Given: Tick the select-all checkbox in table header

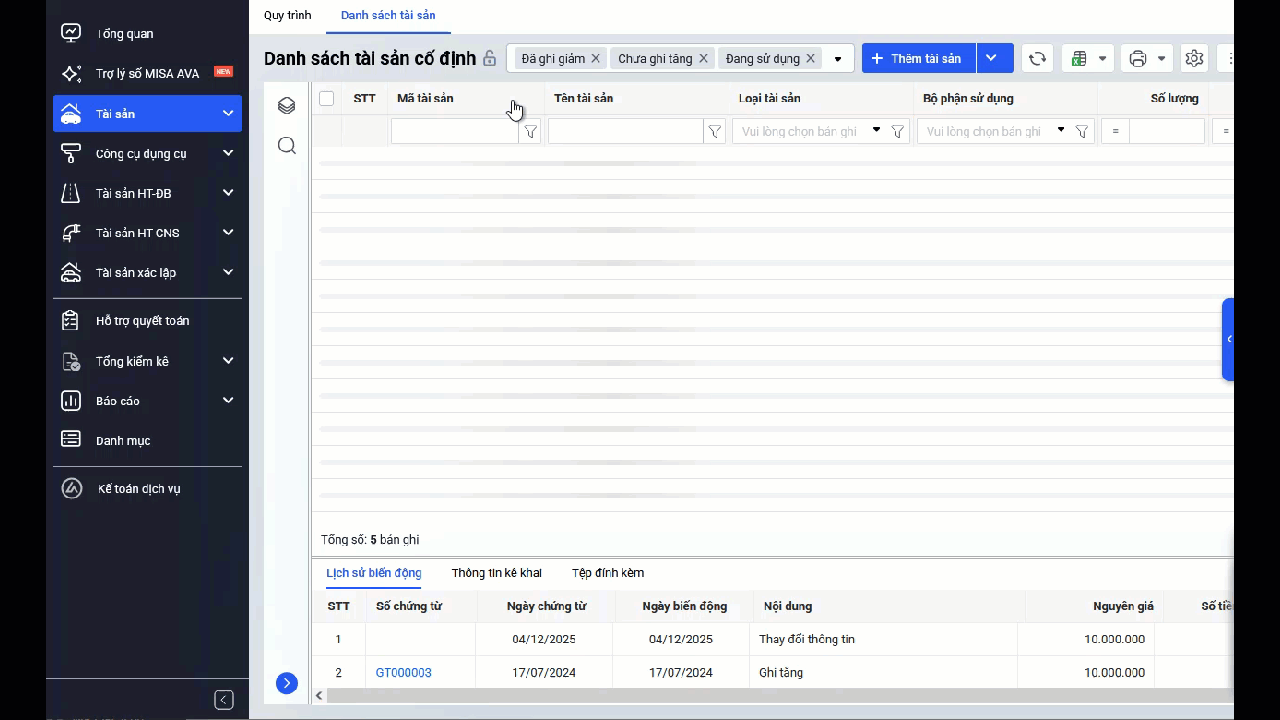Looking at the screenshot, I should (x=327, y=98).
